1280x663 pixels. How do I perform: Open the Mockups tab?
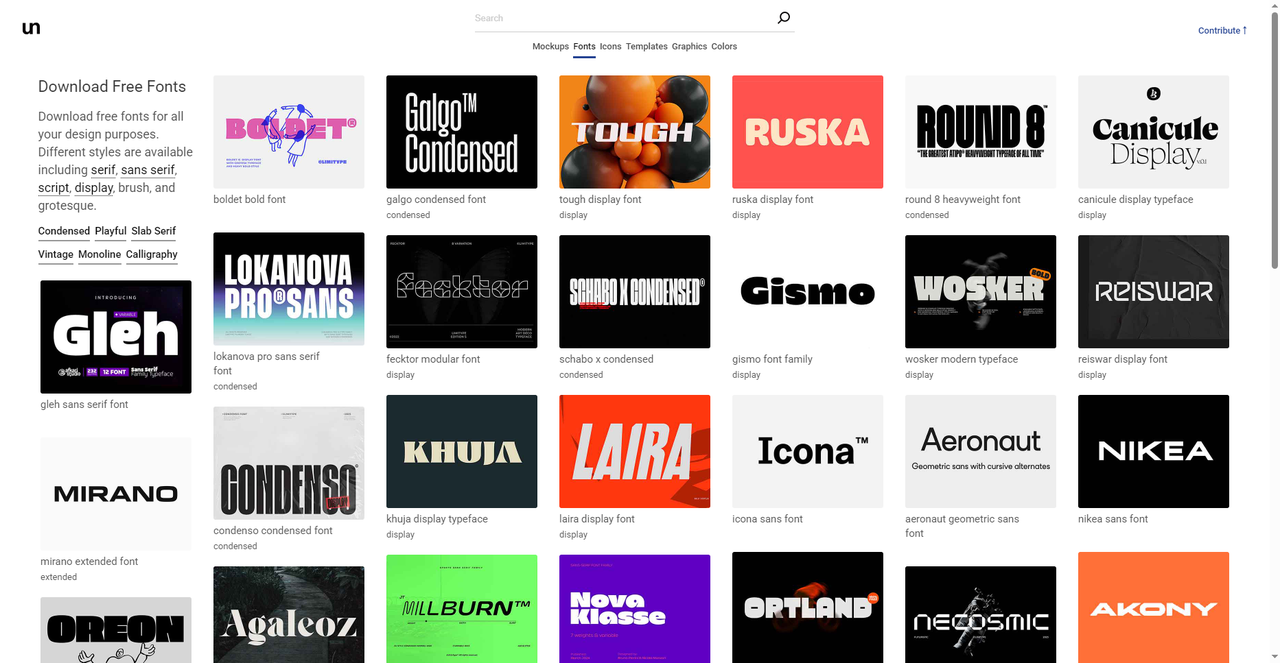coord(550,47)
